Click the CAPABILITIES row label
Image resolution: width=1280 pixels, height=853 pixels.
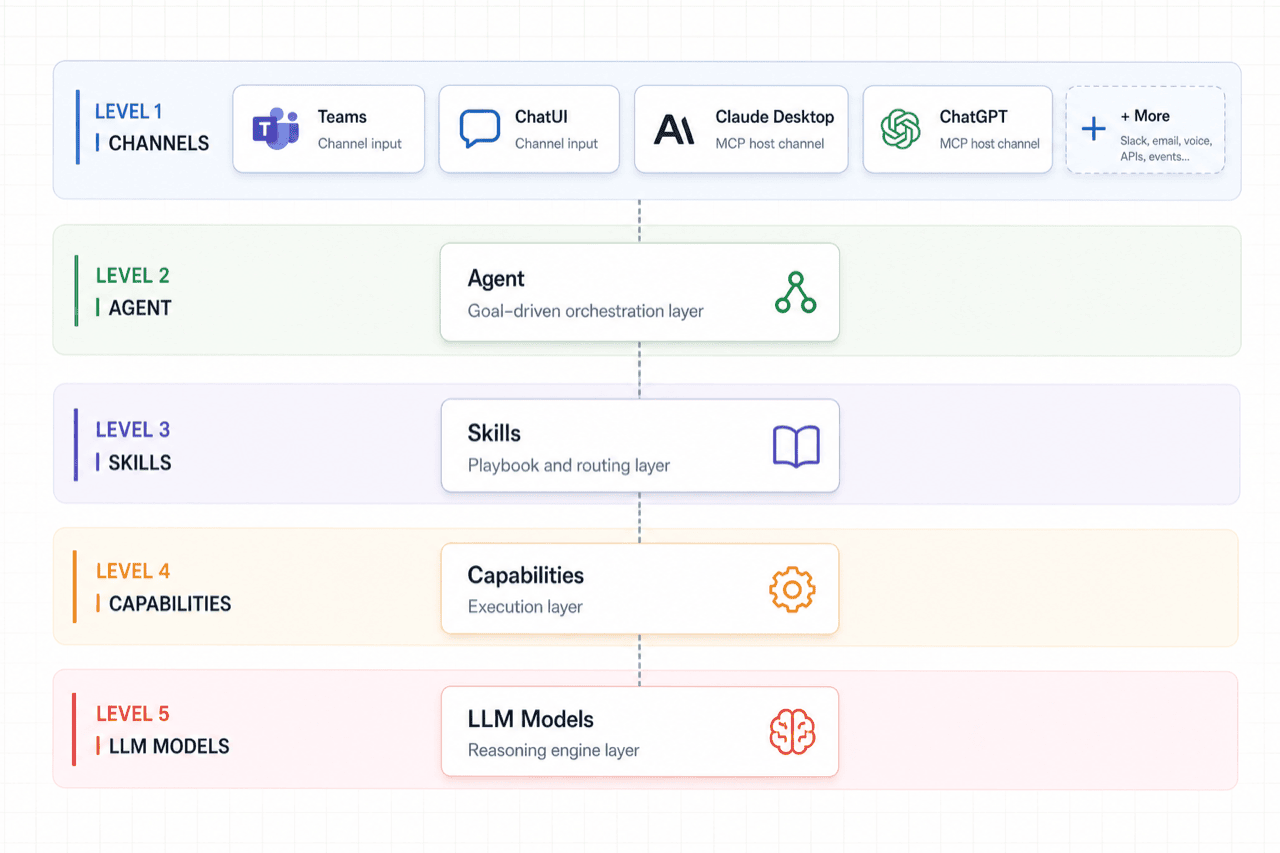[x=170, y=604]
